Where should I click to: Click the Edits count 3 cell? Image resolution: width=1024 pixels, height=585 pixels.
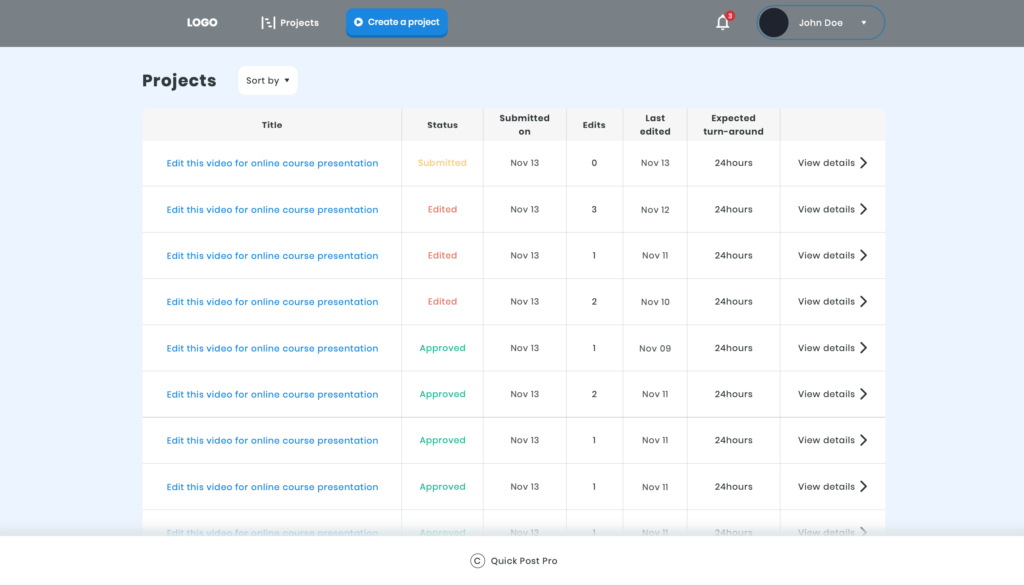click(594, 210)
